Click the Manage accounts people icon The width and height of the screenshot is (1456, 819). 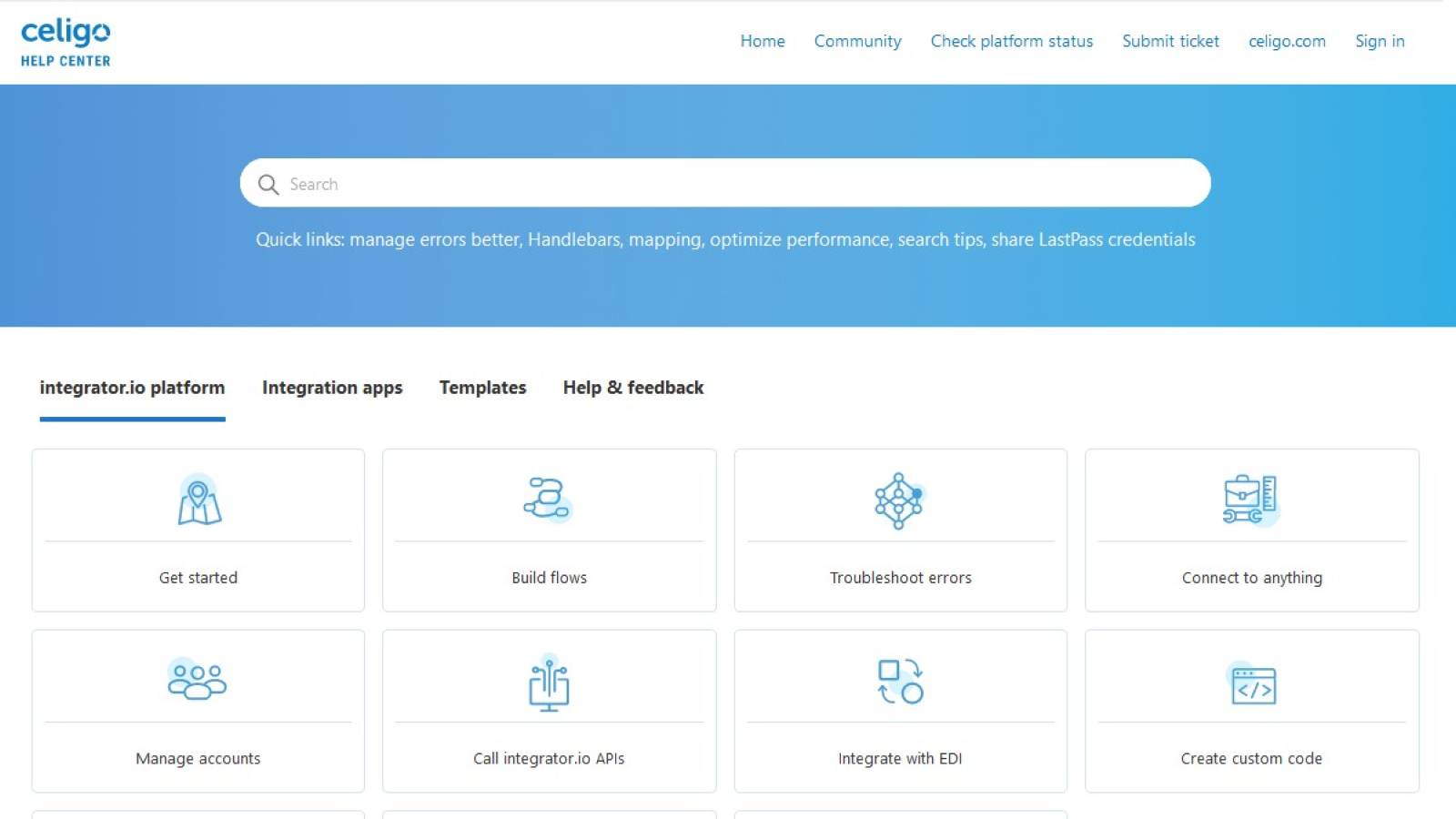point(197,681)
